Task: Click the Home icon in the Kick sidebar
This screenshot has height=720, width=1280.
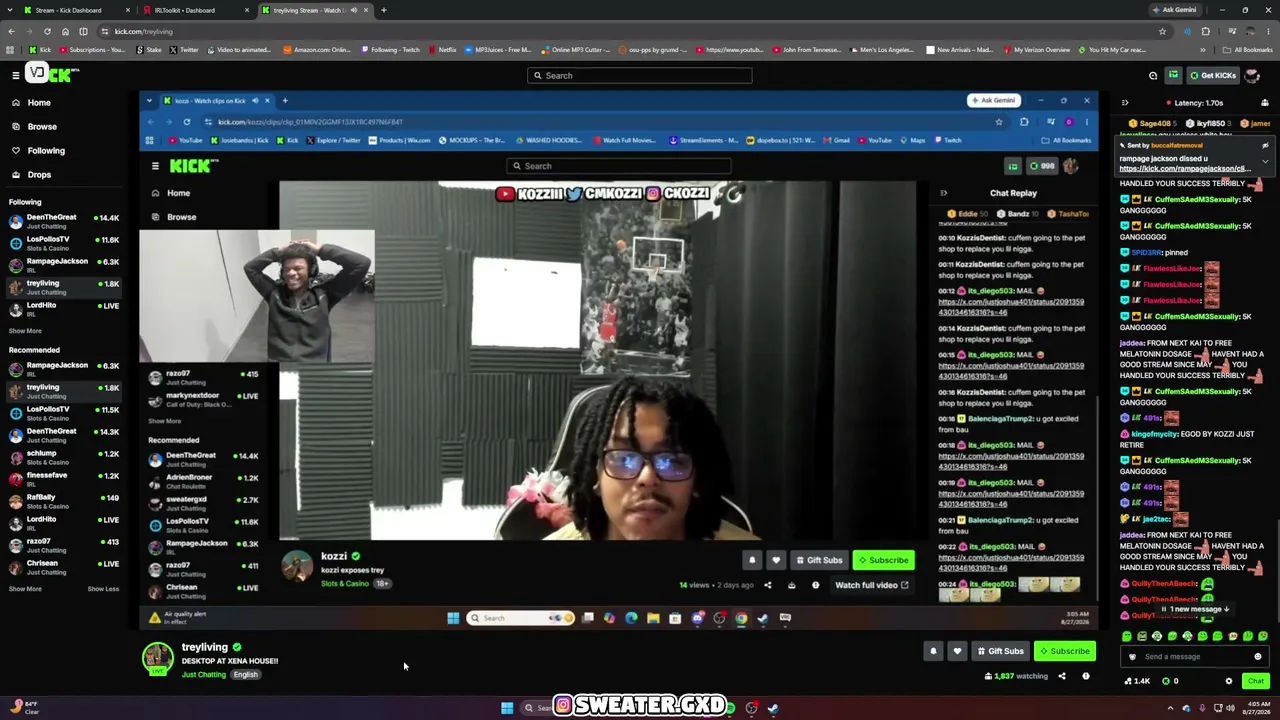Action: tap(16, 102)
